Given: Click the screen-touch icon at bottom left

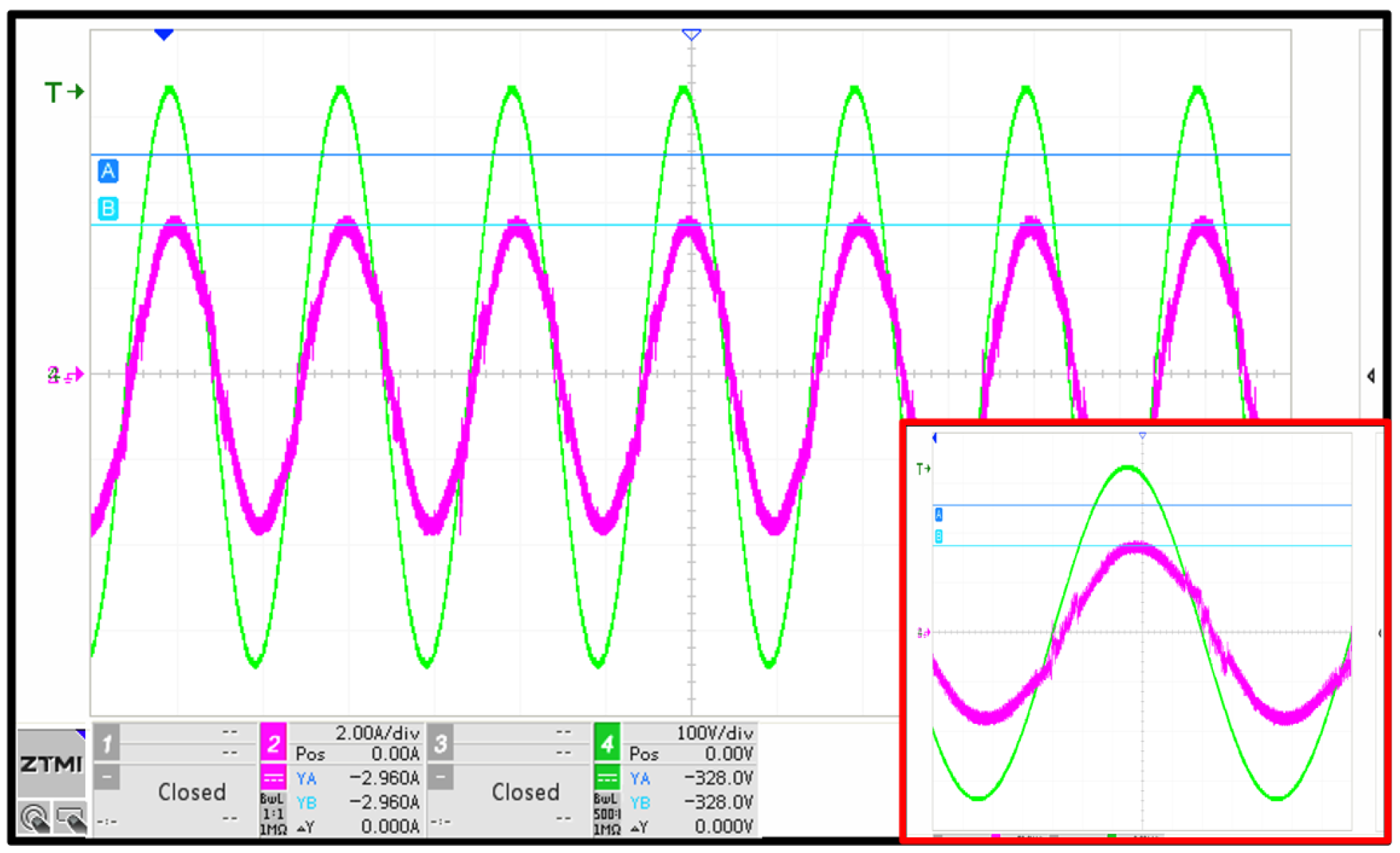Looking at the screenshot, I should point(70,818).
